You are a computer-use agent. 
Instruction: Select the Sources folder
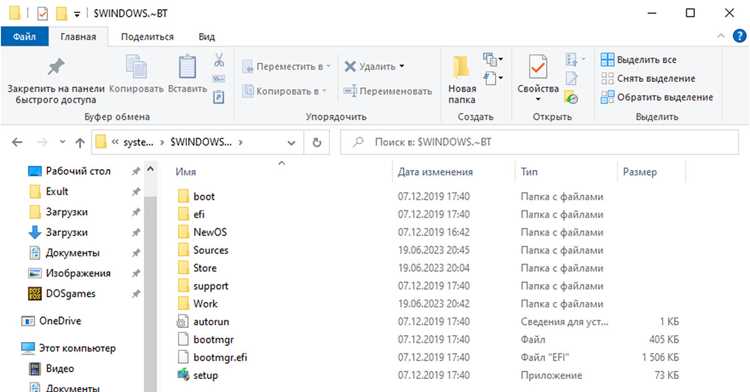click(203, 250)
